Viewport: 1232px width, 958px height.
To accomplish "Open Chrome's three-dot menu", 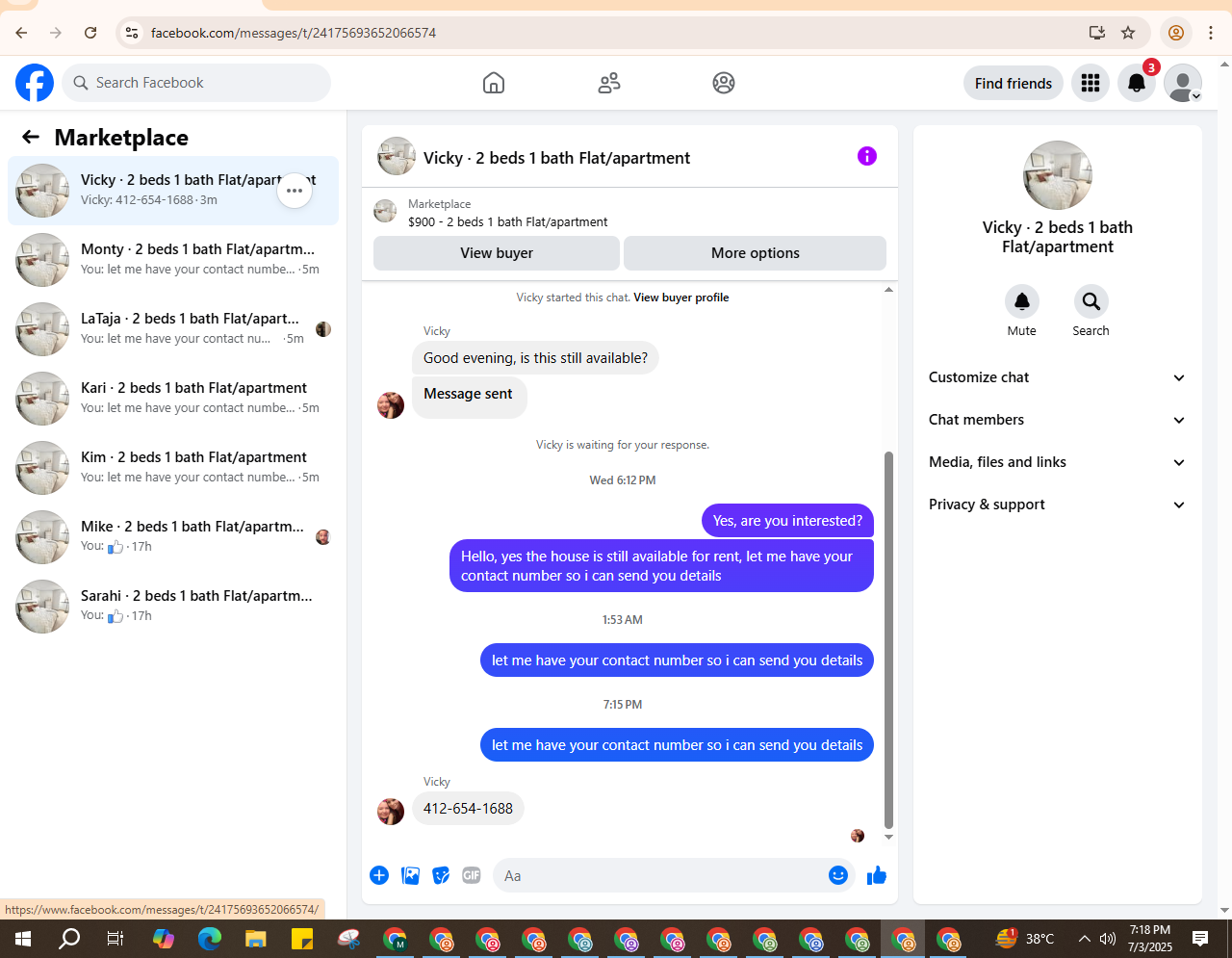I will point(1211,33).
